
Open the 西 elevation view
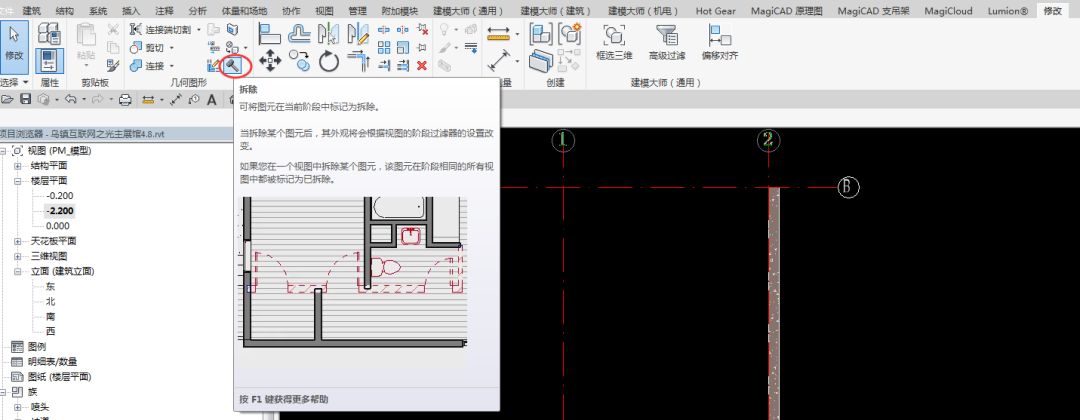coord(50,331)
